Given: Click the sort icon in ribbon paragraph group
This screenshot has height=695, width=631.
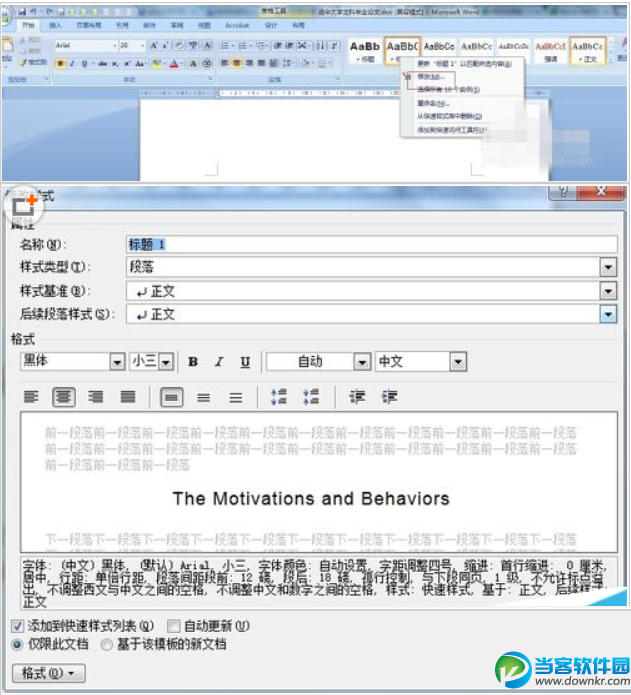Looking at the screenshot, I should tap(320, 46).
